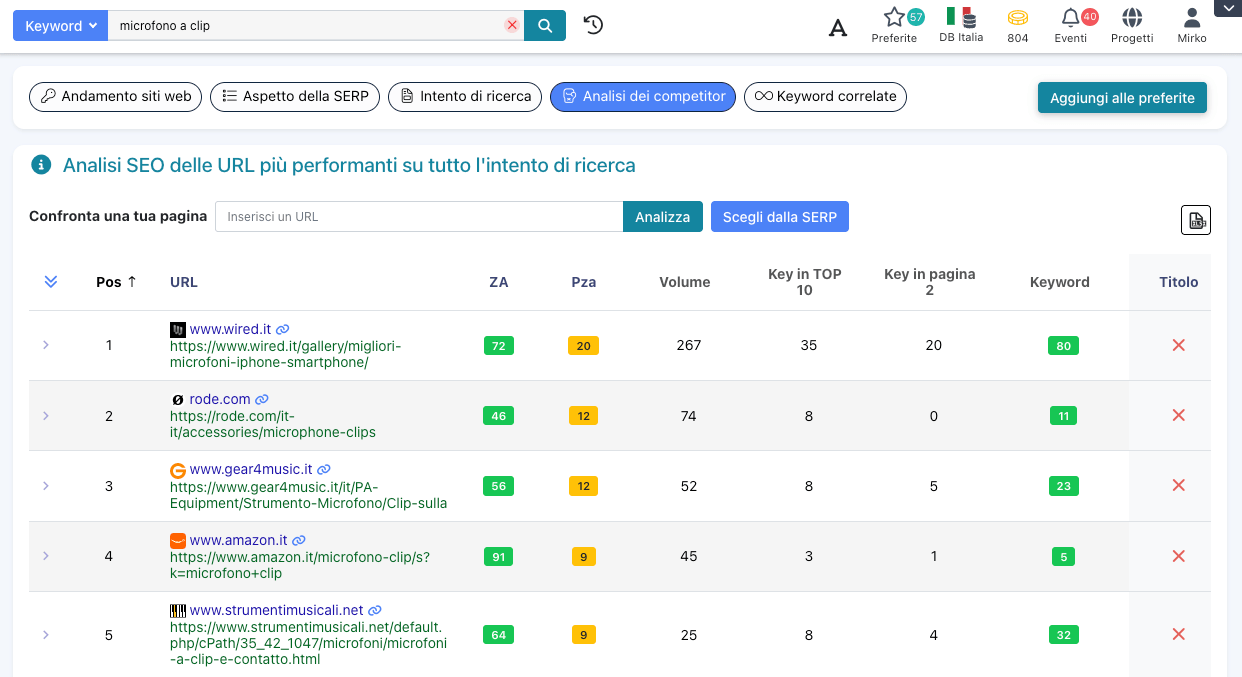This screenshot has width=1242, height=677.
Task: Open www.strumentimusicali.net domain link
Action: 276,610
